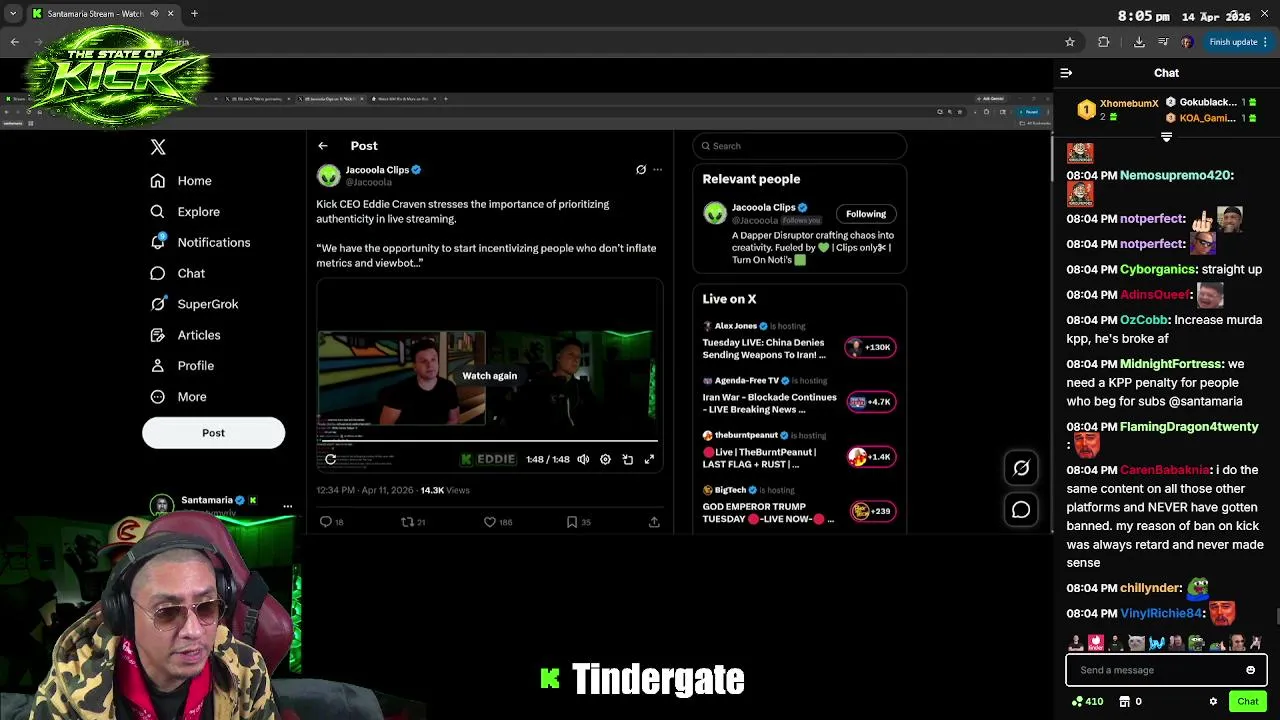Viewport: 1280px width, 720px height.
Task: Click the Send a message chat field
Action: 1166,670
